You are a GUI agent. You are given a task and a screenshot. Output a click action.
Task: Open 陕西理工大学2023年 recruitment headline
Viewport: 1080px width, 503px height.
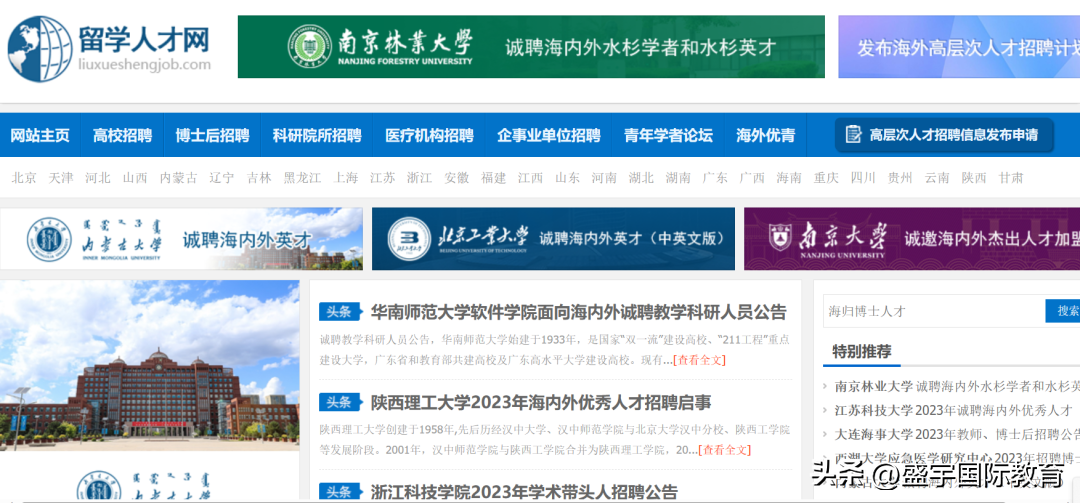541,402
